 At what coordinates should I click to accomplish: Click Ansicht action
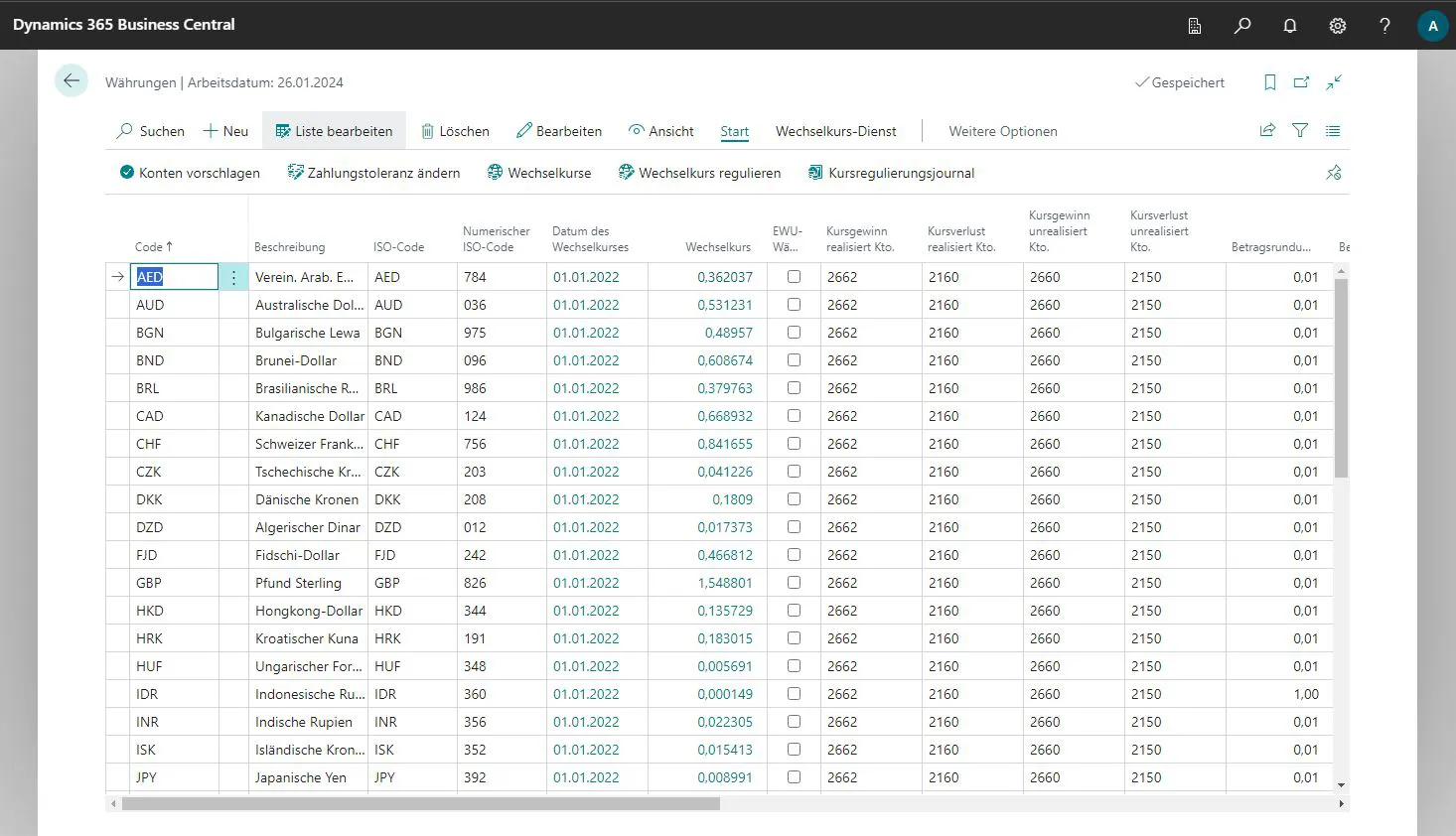[661, 131]
